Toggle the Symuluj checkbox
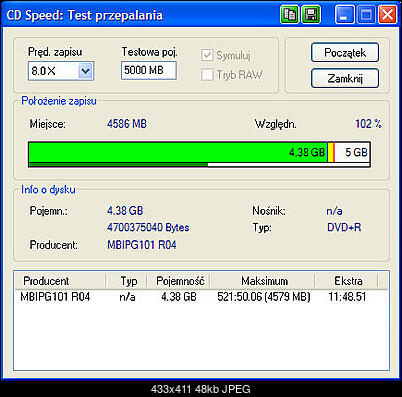The width and height of the screenshot is (402, 397). pyautogui.click(x=207, y=55)
